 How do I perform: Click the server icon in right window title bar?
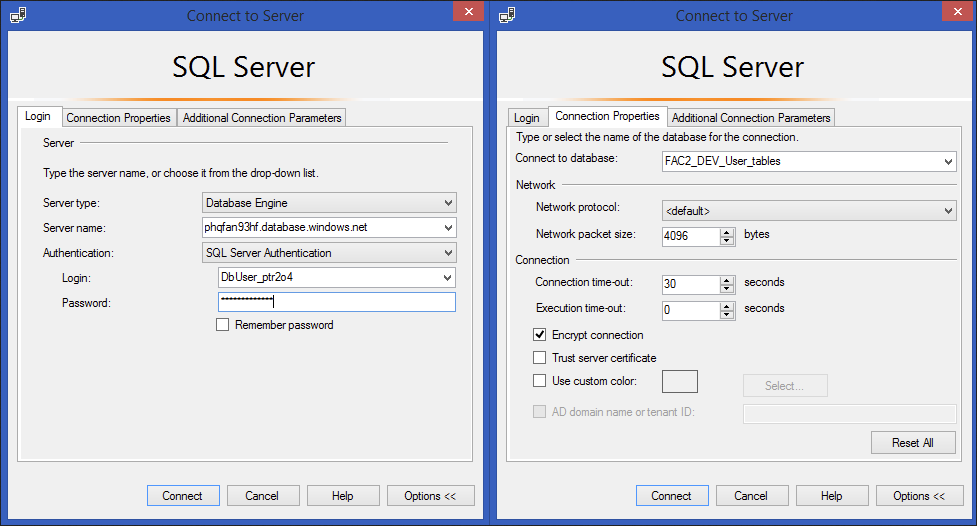point(507,14)
